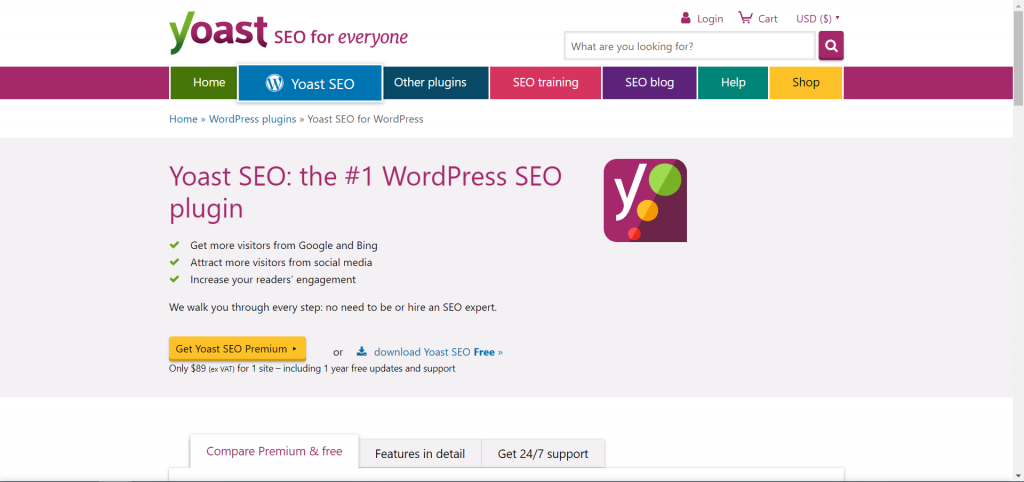Click the WordPress logo in Yoast SEO tab
Image resolution: width=1024 pixels, height=482 pixels.
274,83
